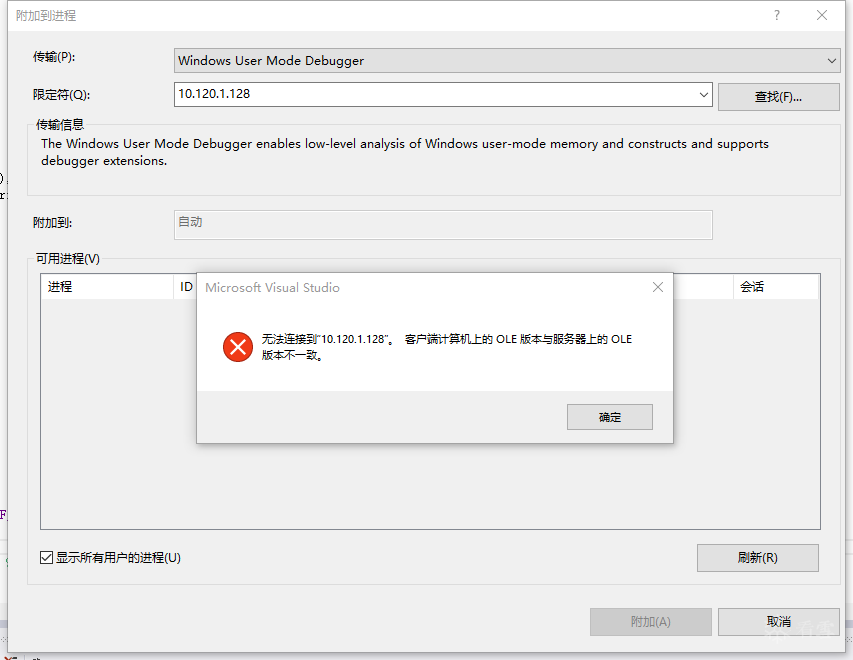The width and height of the screenshot is (853, 660).
Task: Expand the 限定符(Q) combo box arrow
Action: coord(703,95)
